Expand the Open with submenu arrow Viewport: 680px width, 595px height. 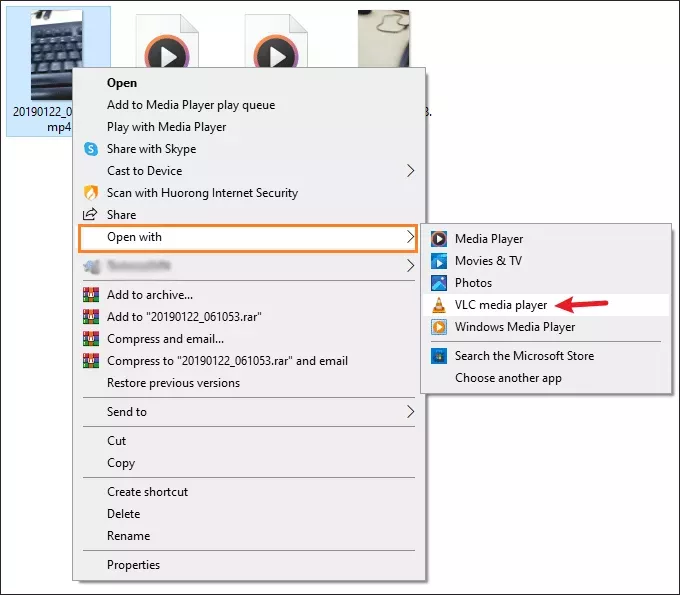(x=410, y=237)
